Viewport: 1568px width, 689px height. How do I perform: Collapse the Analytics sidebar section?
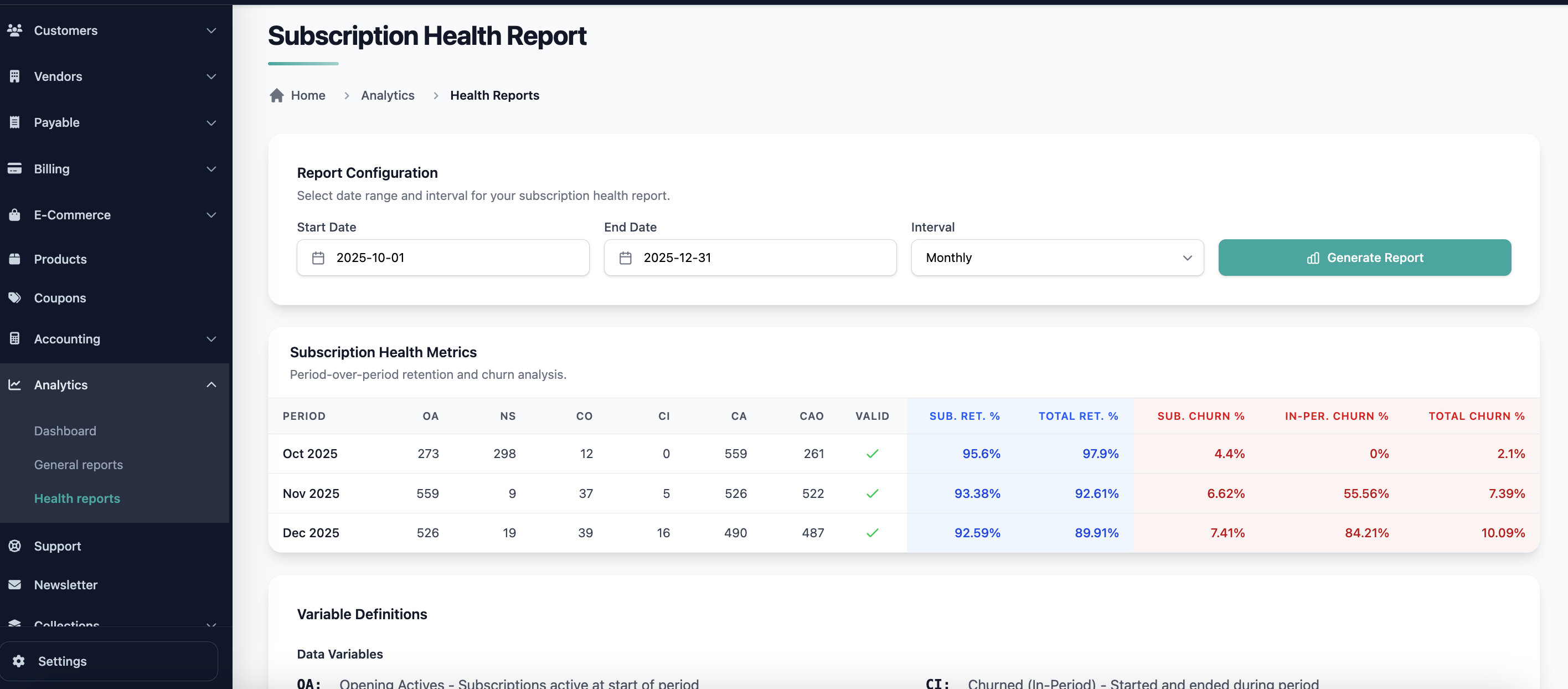(210, 385)
